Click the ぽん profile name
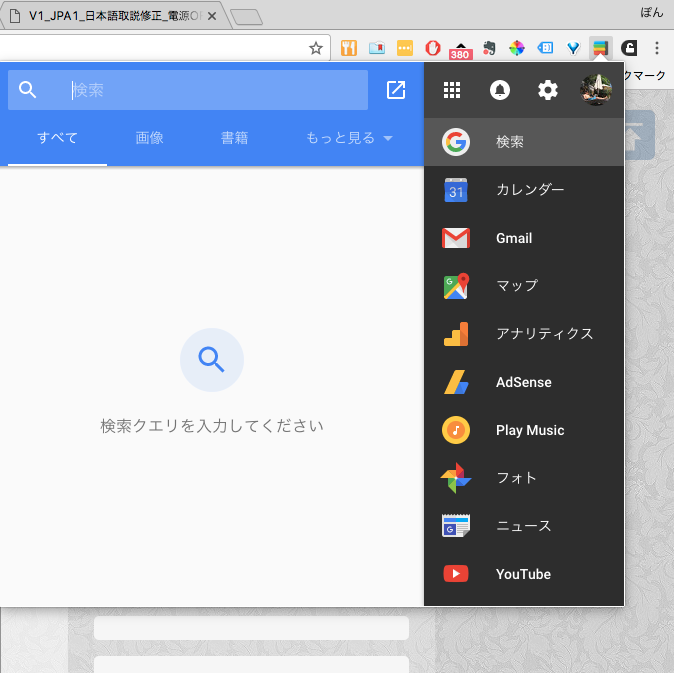Screen dimensions: 674x673 [652, 12]
